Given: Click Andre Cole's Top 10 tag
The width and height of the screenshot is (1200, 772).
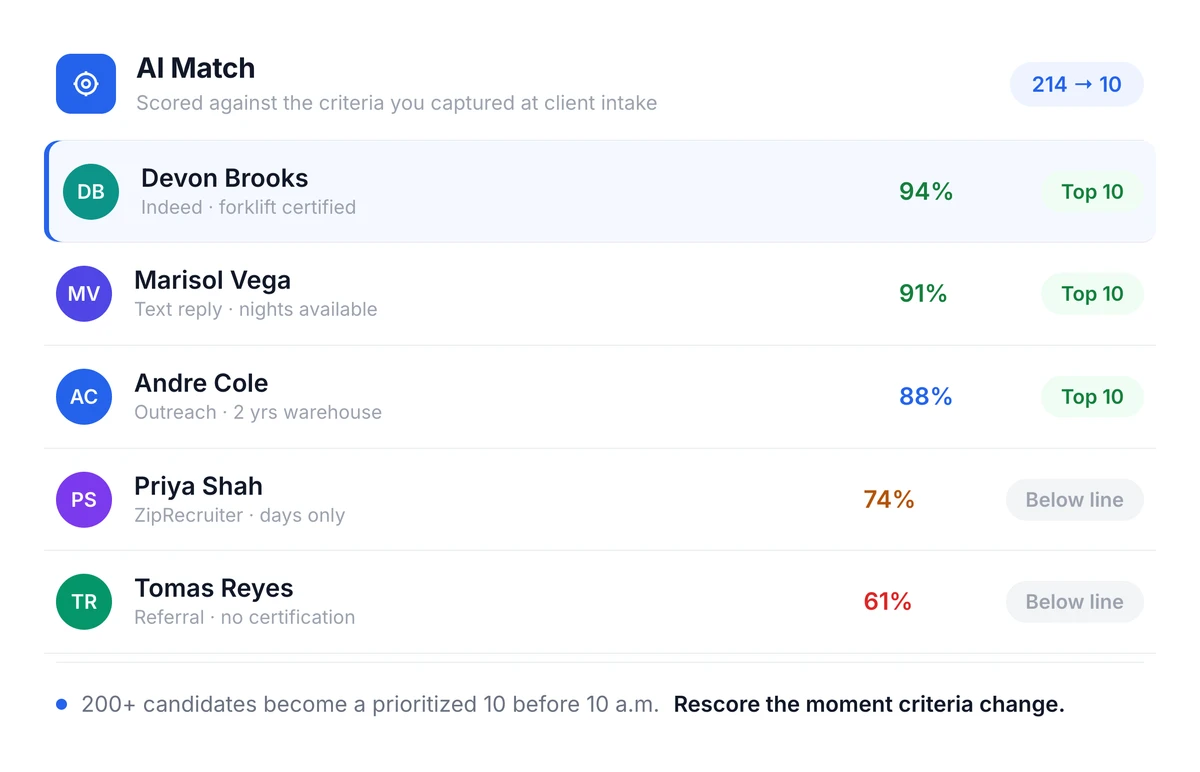Looking at the screenshot, I should [1092, 397].
